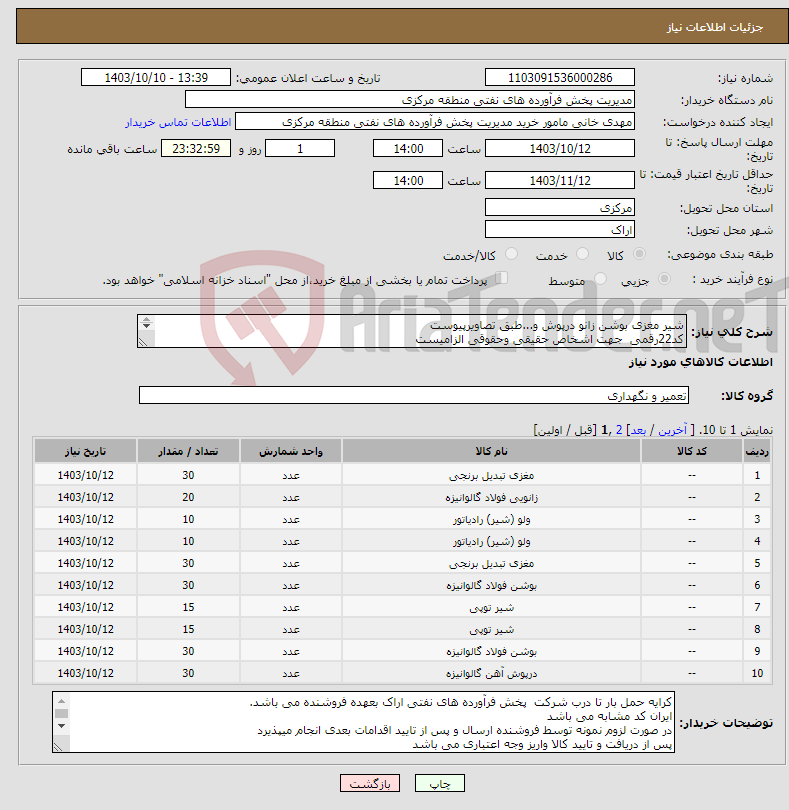Click response deadline hour 14:00 field
This screenshot has height=810, width=789.
coord(408,149)
